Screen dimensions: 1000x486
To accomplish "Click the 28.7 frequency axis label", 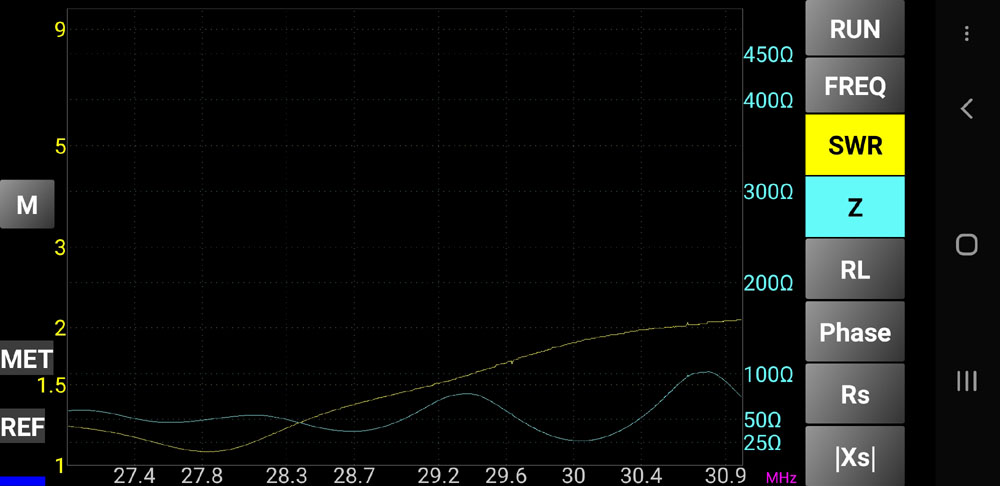I will 355,476.
